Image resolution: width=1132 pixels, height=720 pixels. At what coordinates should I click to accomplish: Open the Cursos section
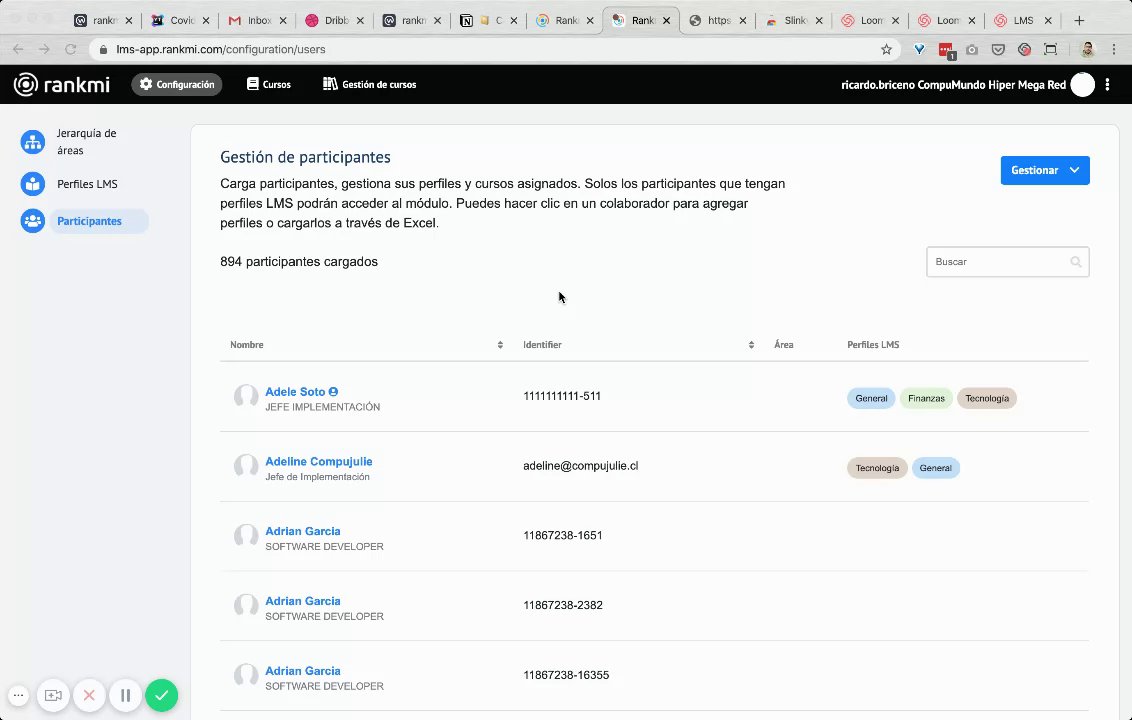click(268, 85)
